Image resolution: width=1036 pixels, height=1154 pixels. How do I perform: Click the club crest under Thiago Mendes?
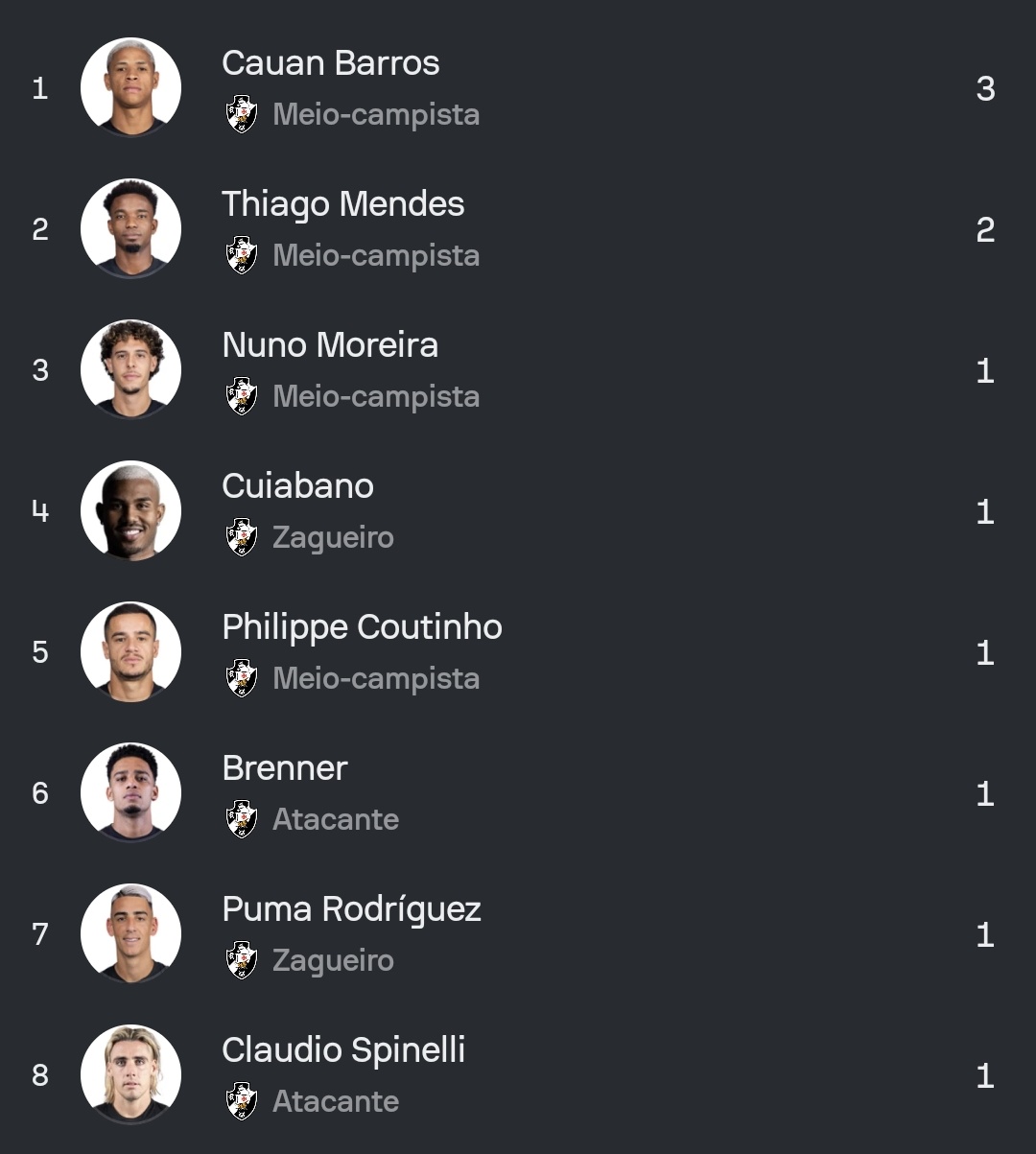coord(241,255)
